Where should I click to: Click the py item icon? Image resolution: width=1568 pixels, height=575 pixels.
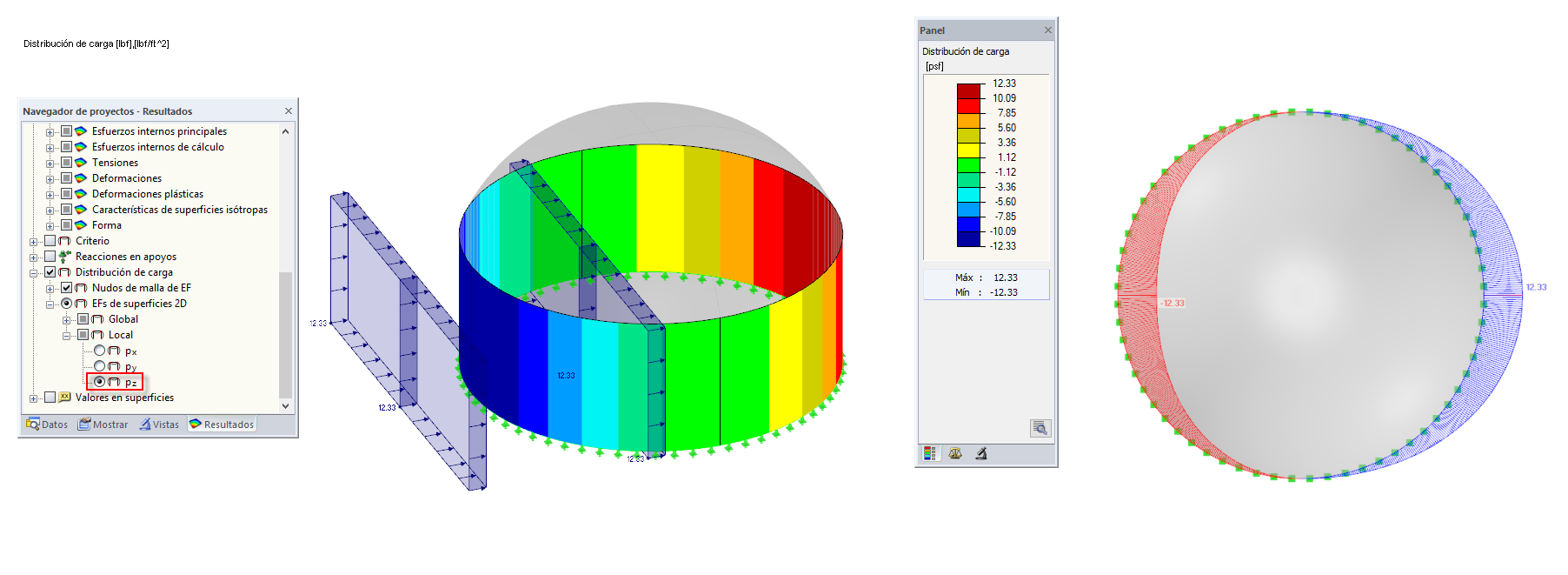click(x=114, y=366)
